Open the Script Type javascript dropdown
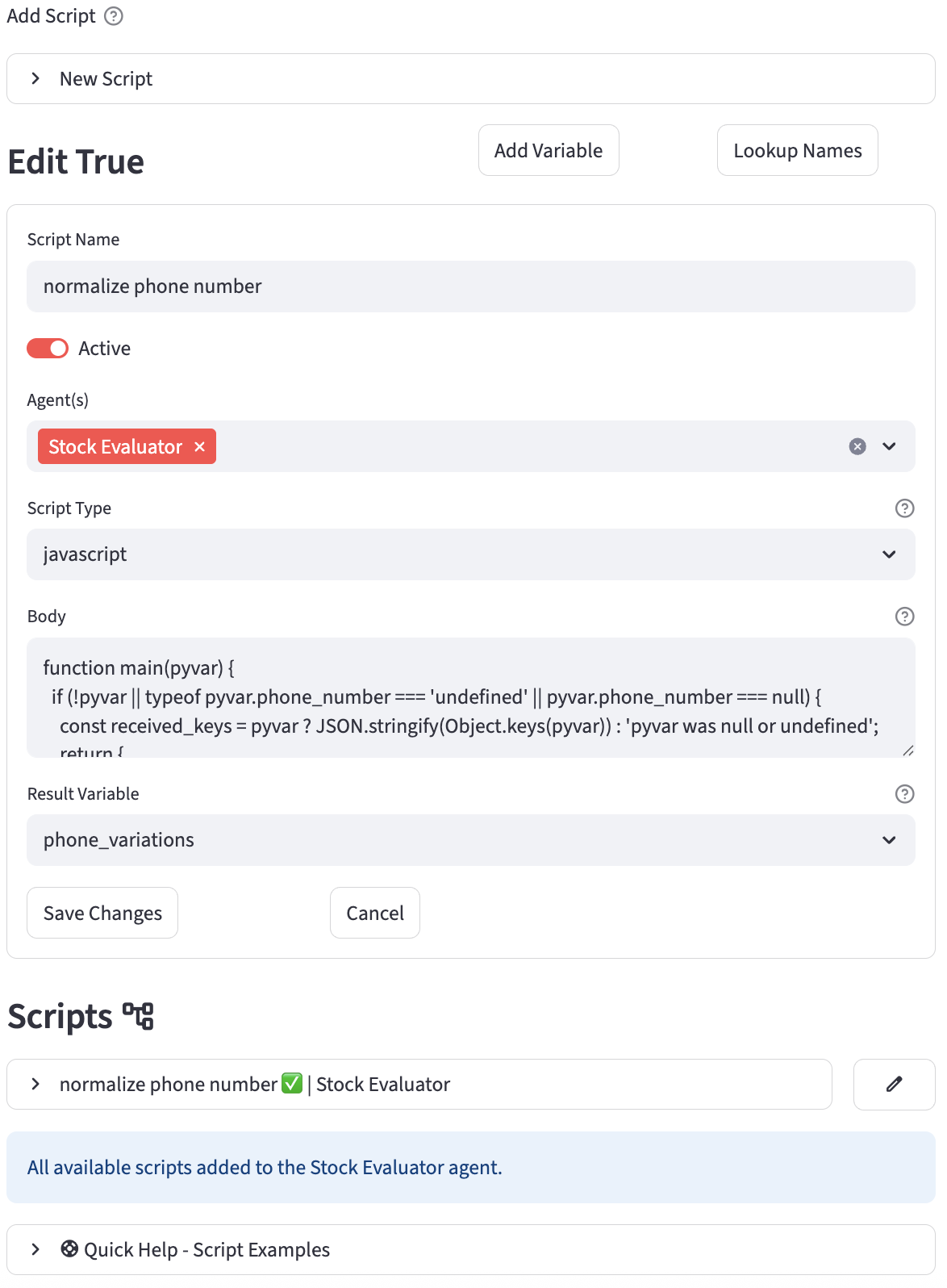The width and height of the screenshot is (947, 1288). 889,554
